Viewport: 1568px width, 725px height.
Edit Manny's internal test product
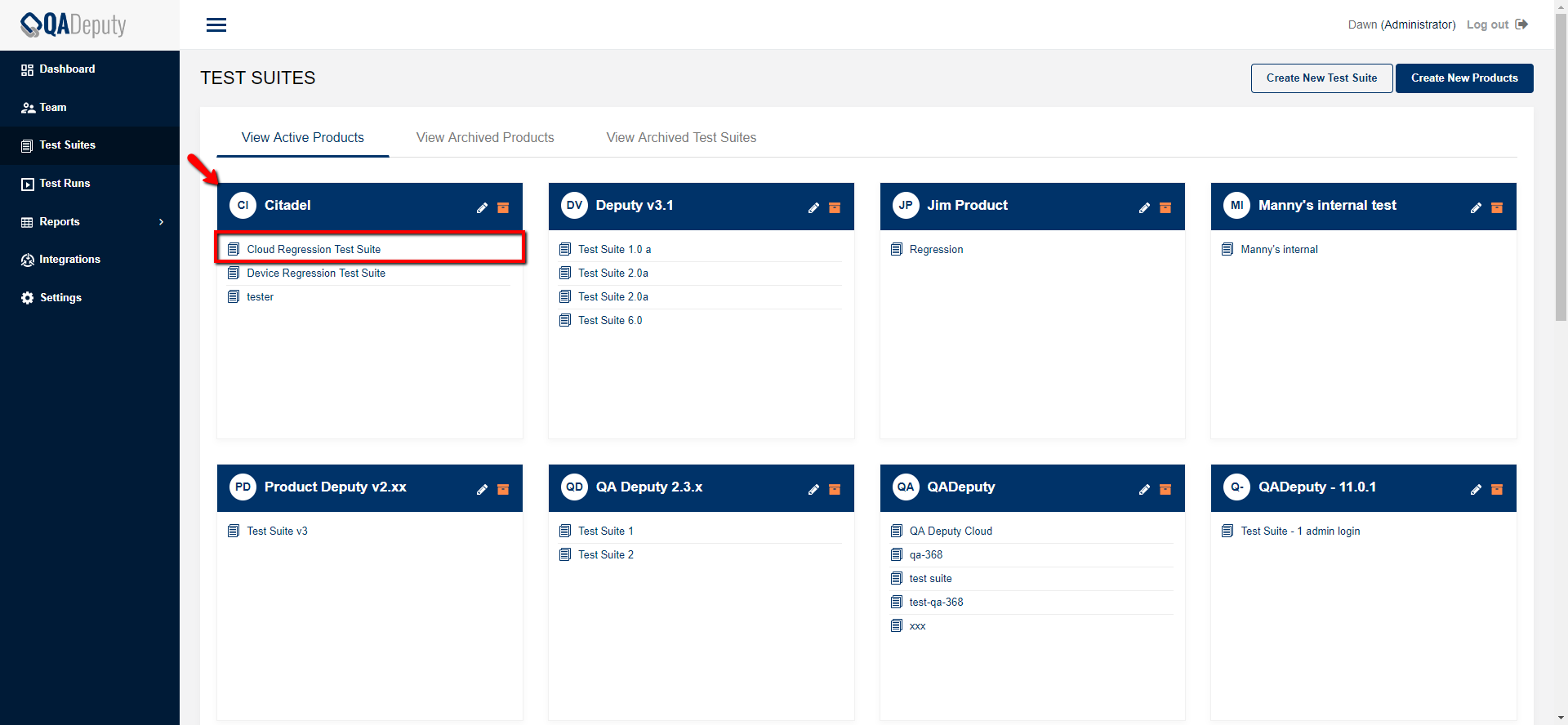(1476, 208)
